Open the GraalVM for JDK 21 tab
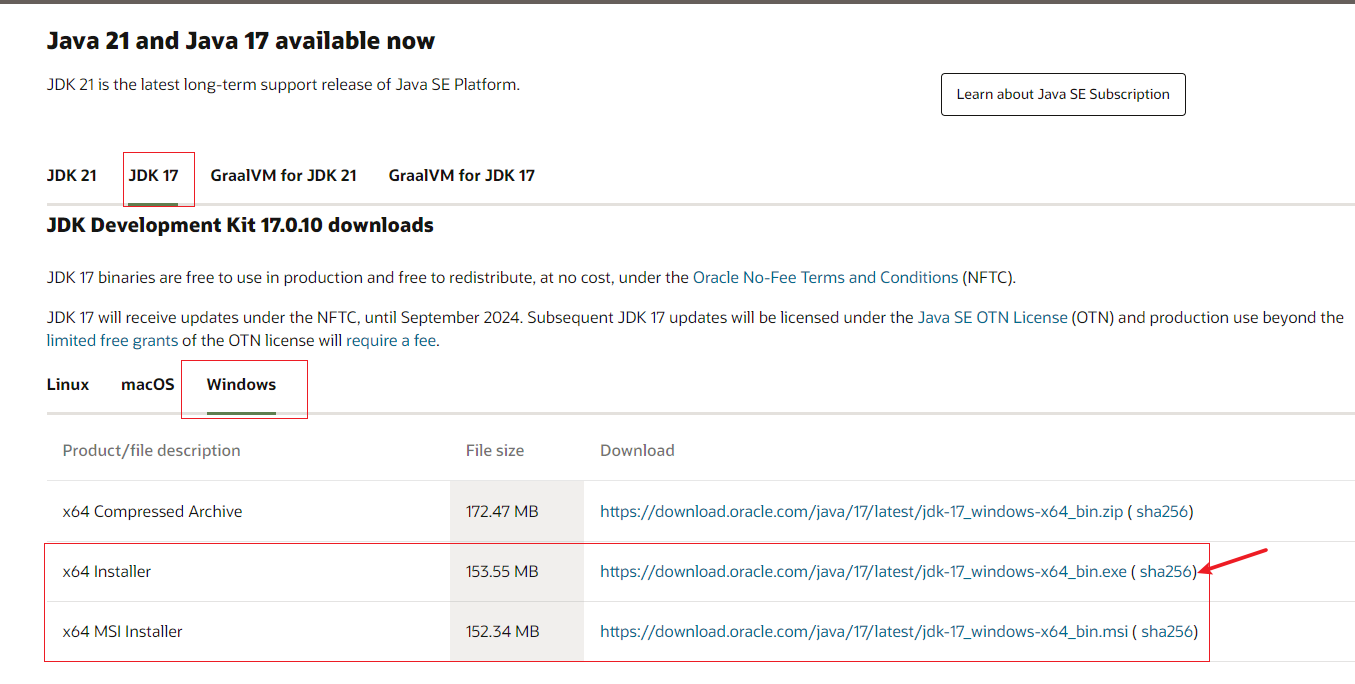The height and width of the screenshot is (684, 1355). (283, 175)
